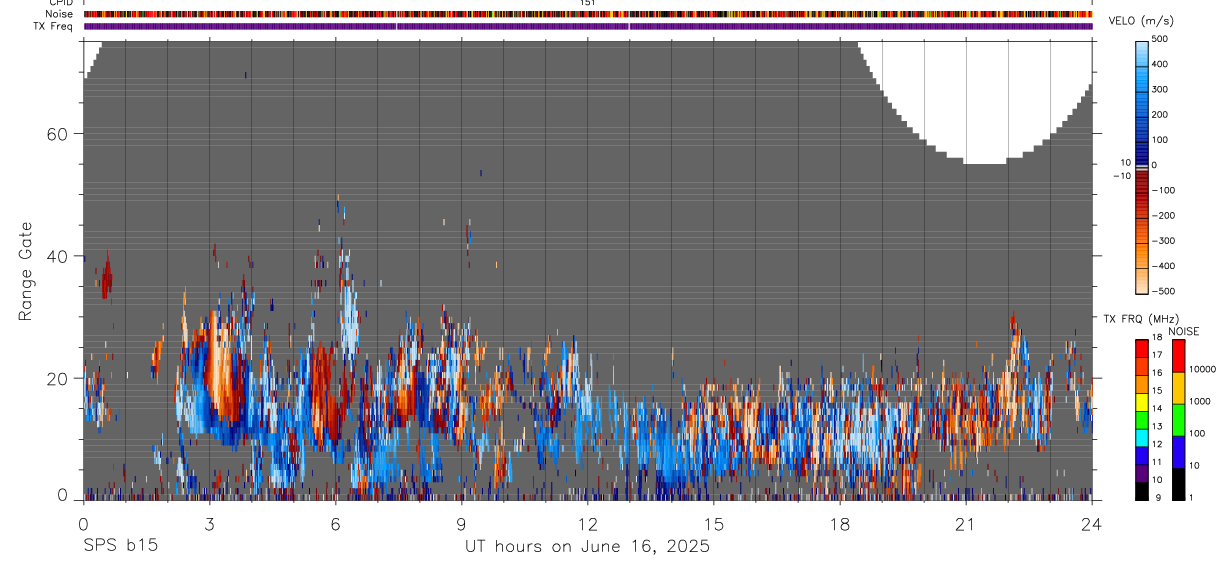This screenshot has width=1228, height=567.
Task: Click the green 100-1000 segment of the NOISE legend
Action: (1177, 419)
